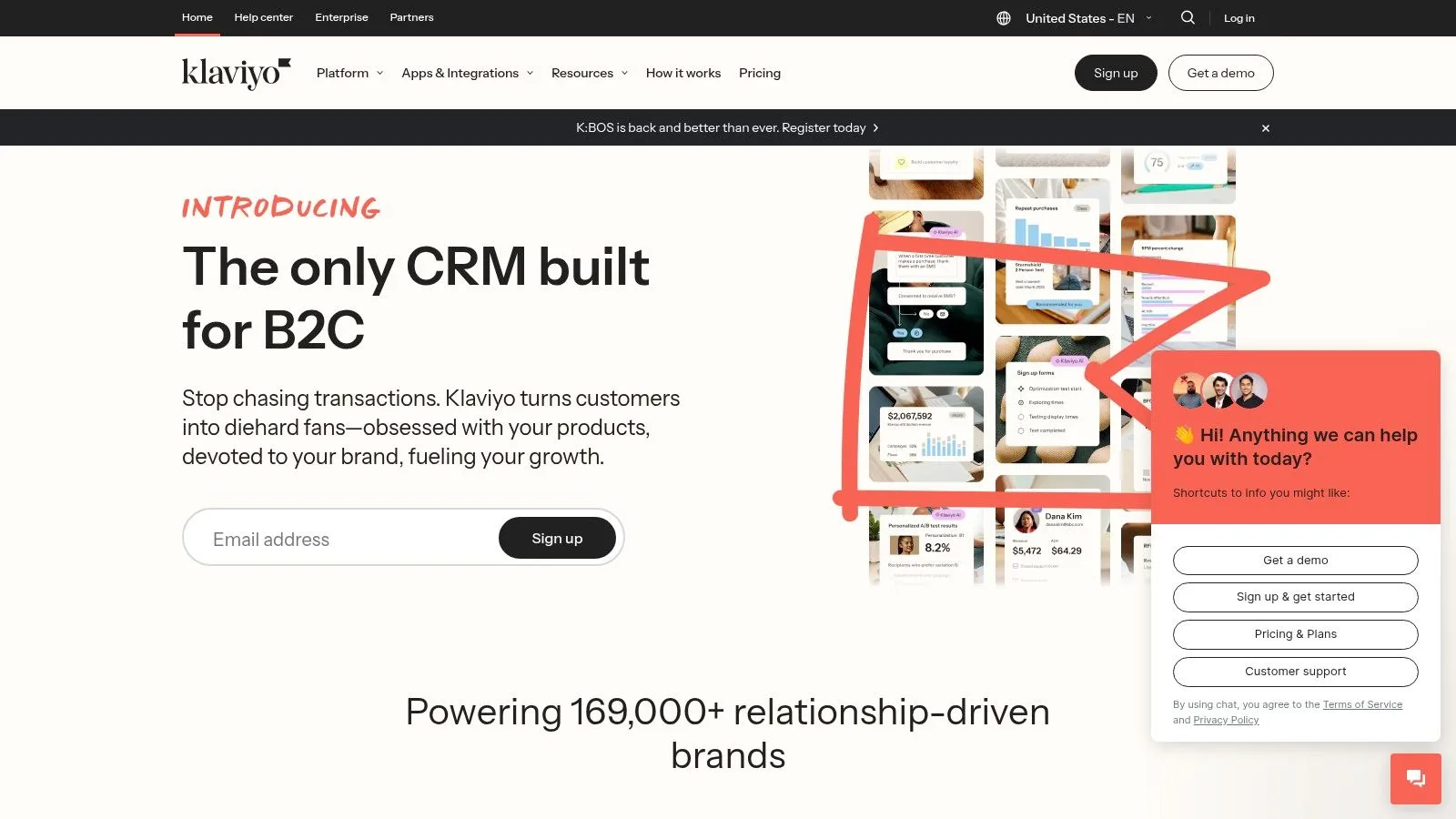Click the Klaviyo logo

point(236,73)
